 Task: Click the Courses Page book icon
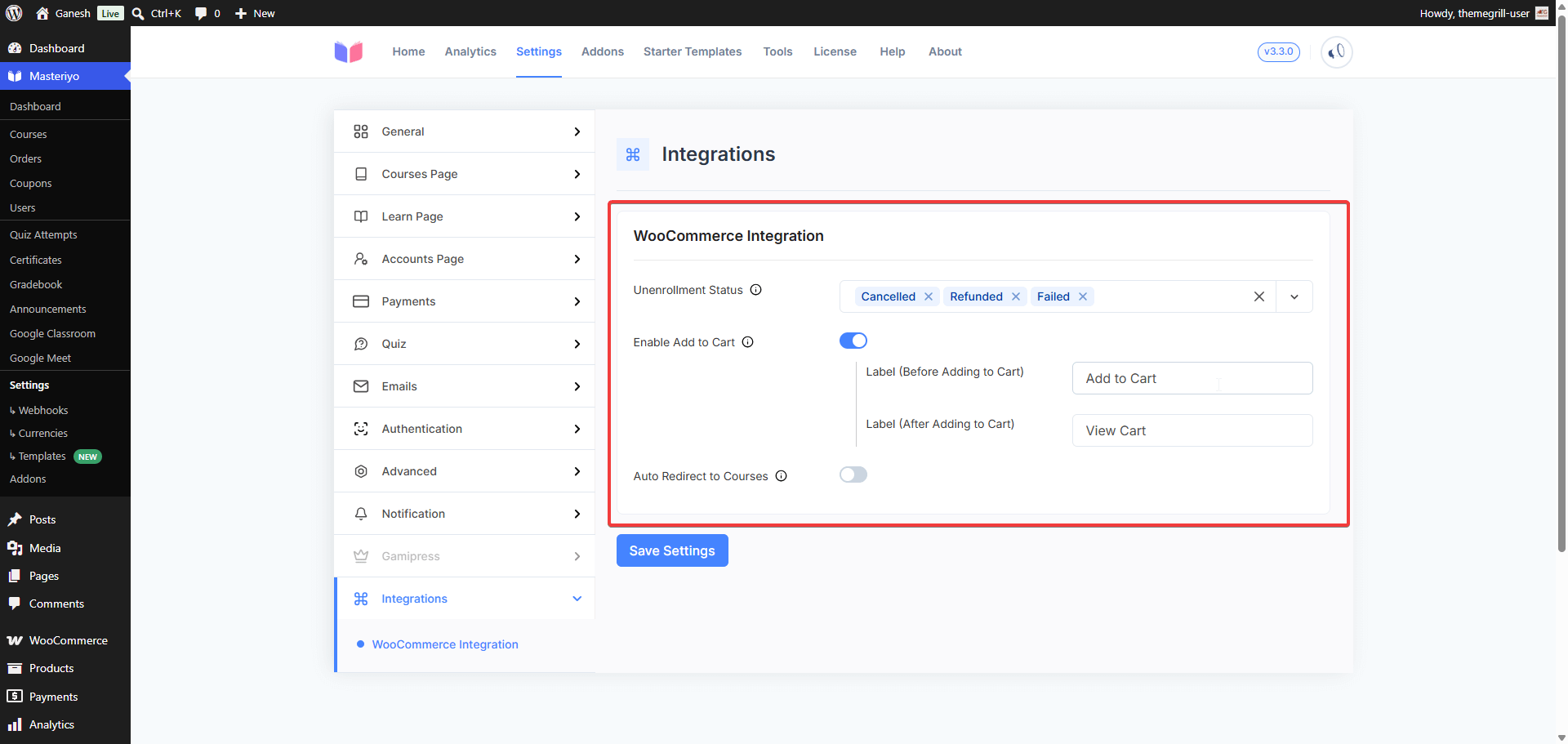(361, 174)
